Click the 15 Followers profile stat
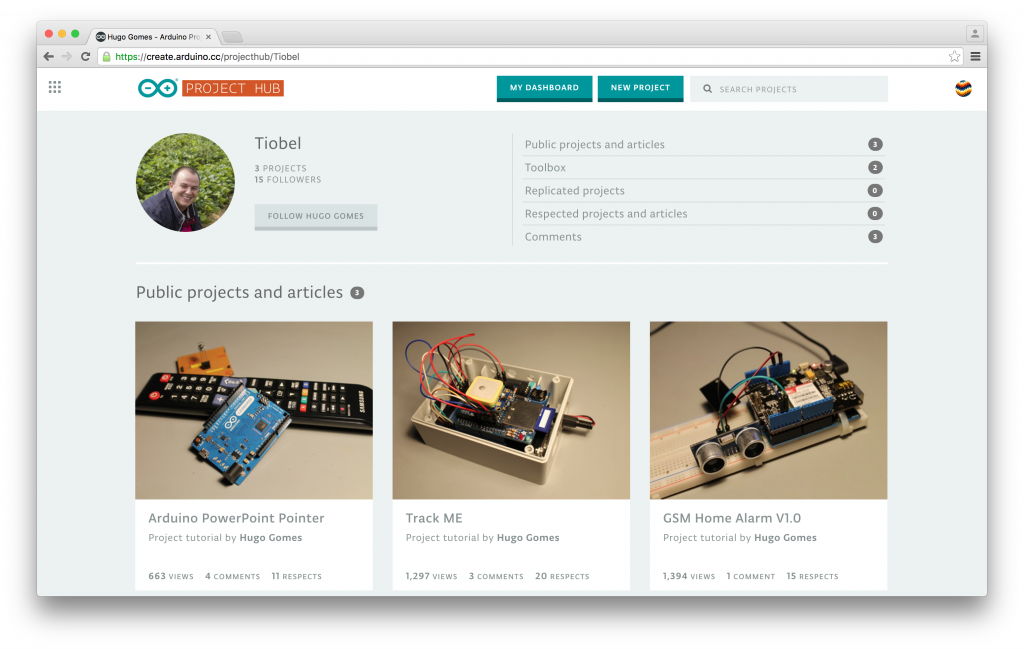Screen dimensions: 1024x649 pos(288,180)
